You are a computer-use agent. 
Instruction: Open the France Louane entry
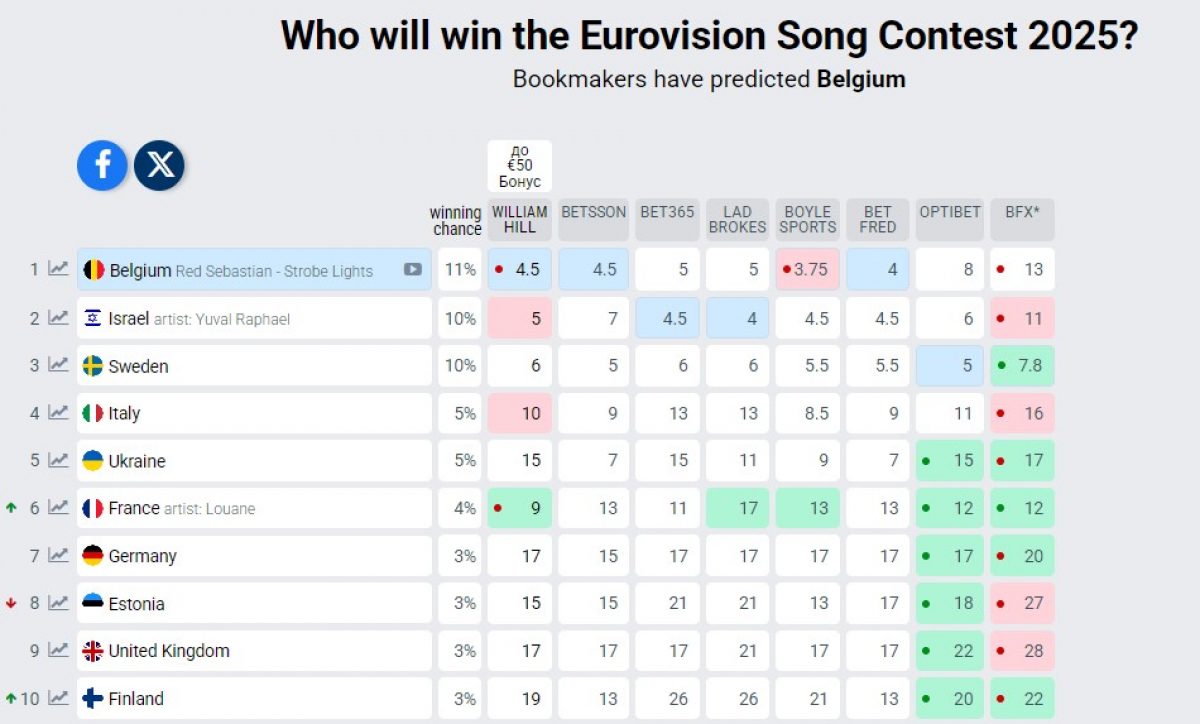[181, 508]
